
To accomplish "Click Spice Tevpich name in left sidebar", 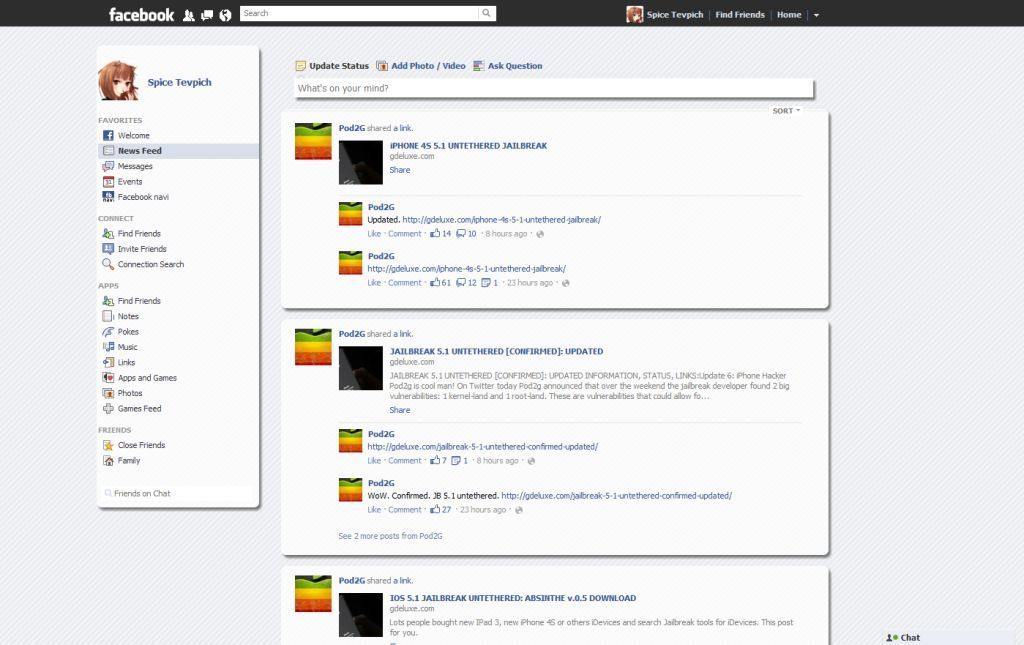I will [180, 82].
